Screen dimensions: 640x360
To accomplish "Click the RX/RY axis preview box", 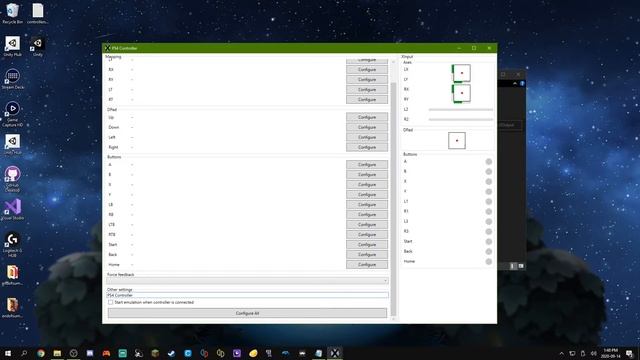I will 461,93.
